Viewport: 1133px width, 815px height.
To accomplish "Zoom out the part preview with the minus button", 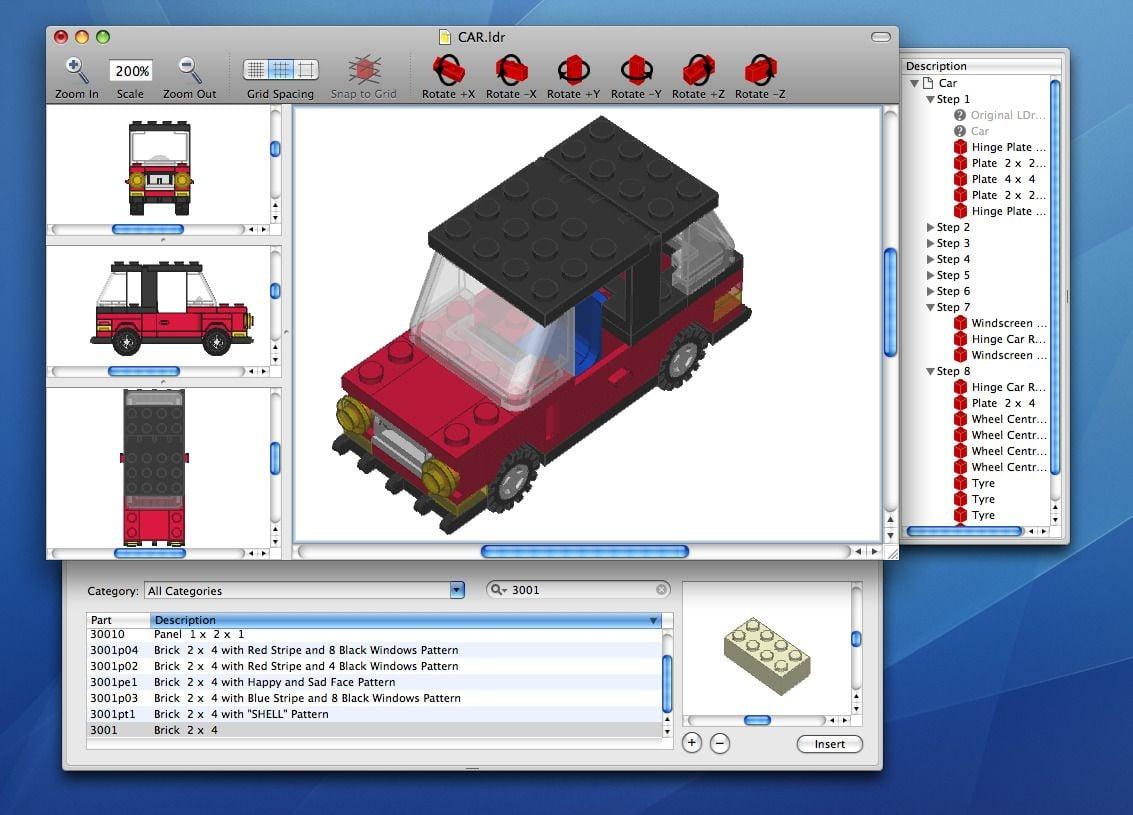I will [720, 743].
